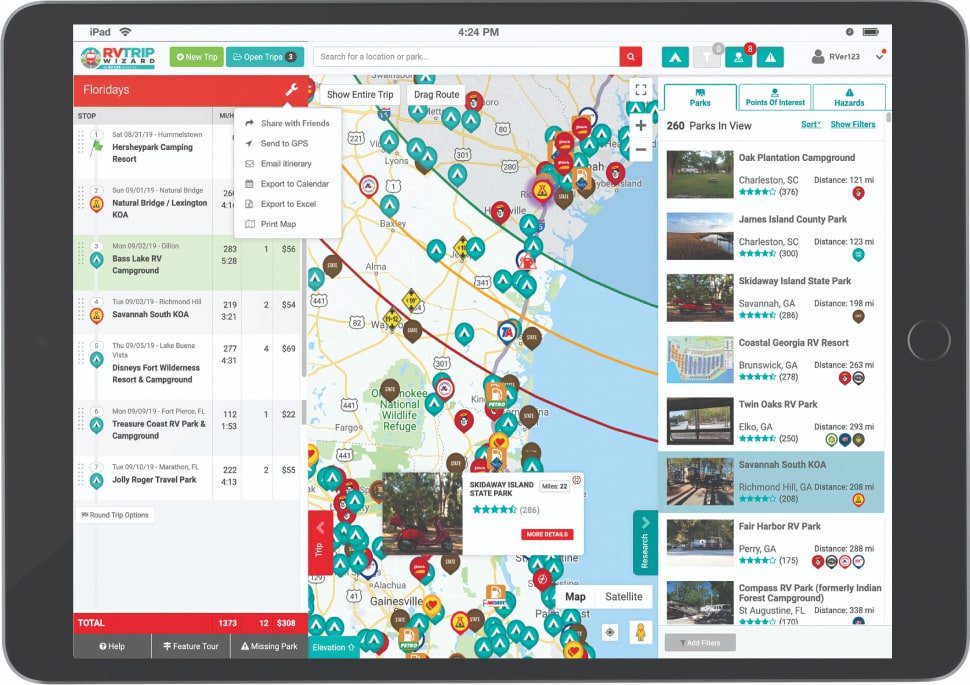
Task: Collapse the Trip panel red tab
Action: (320, 543)
